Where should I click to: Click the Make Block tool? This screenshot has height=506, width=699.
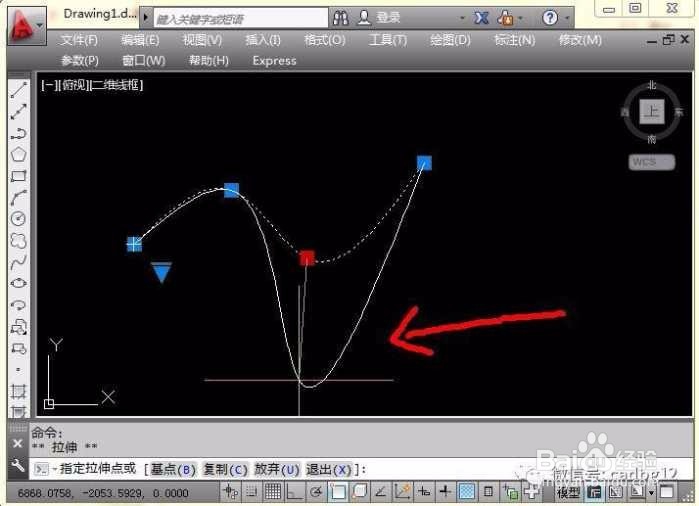click(x=18, y=348)
